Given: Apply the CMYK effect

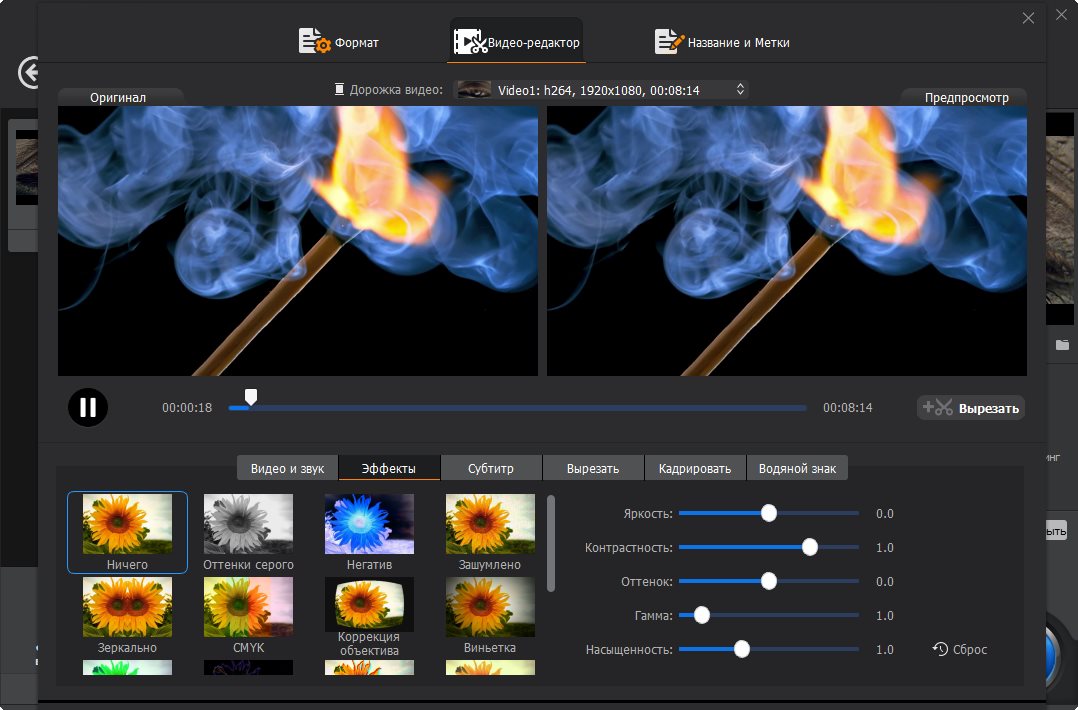Looking at the screenshot, I should coord(248,607).
